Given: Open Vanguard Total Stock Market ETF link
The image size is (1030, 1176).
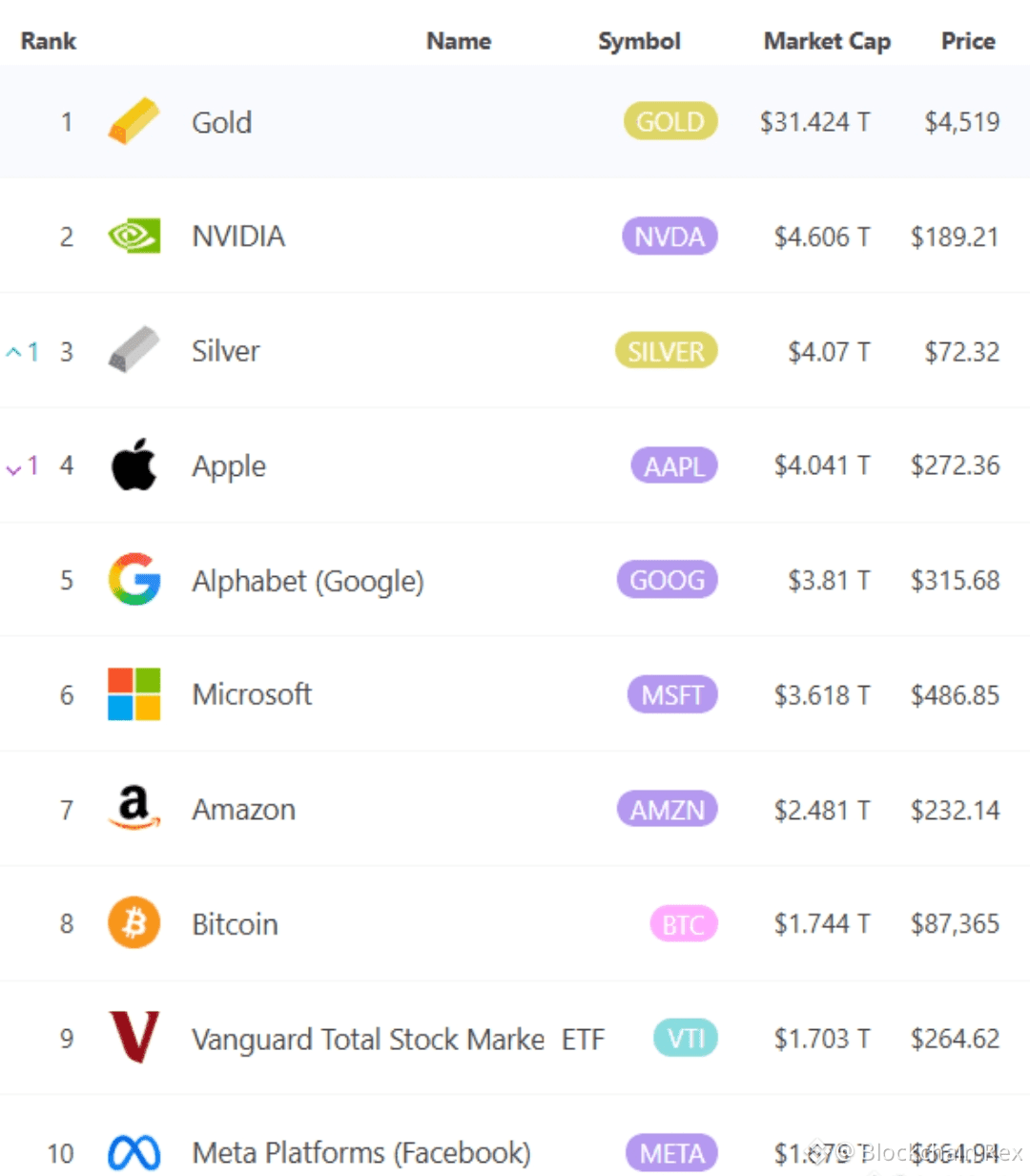Looking at the screenshot, I should pos(397,1039).
